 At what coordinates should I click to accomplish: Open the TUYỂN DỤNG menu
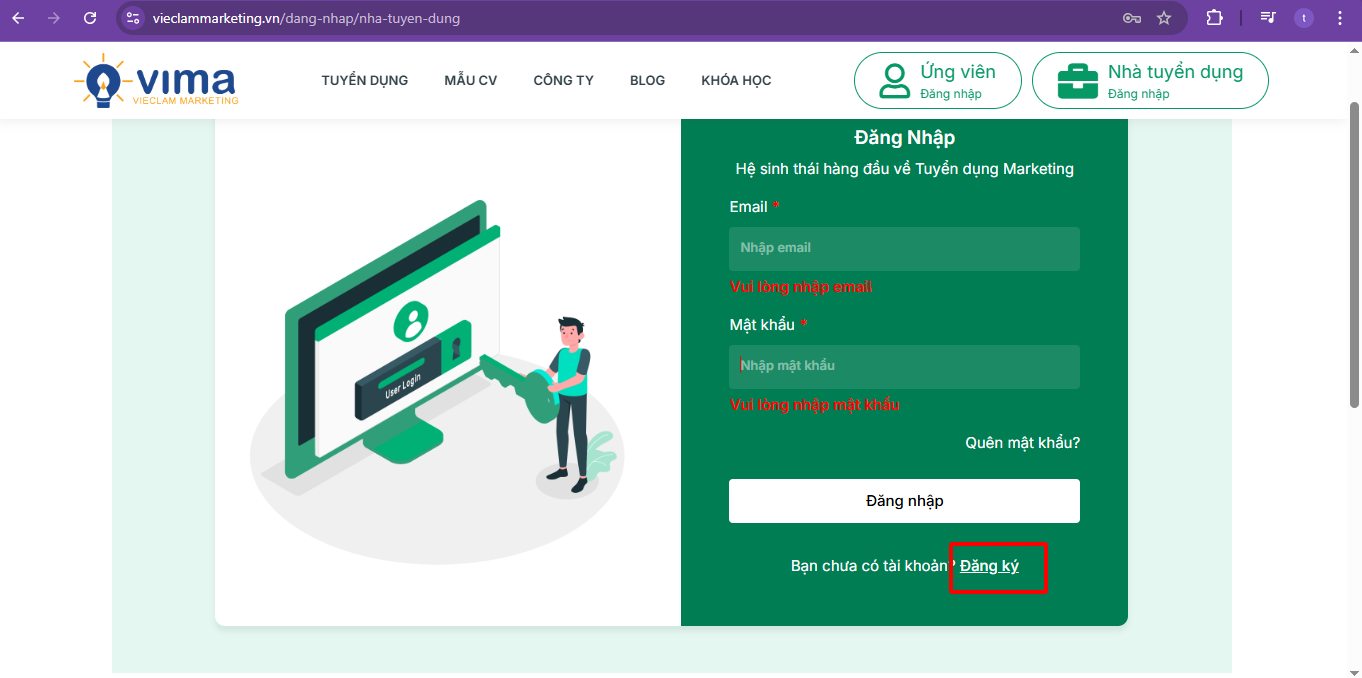364,80
